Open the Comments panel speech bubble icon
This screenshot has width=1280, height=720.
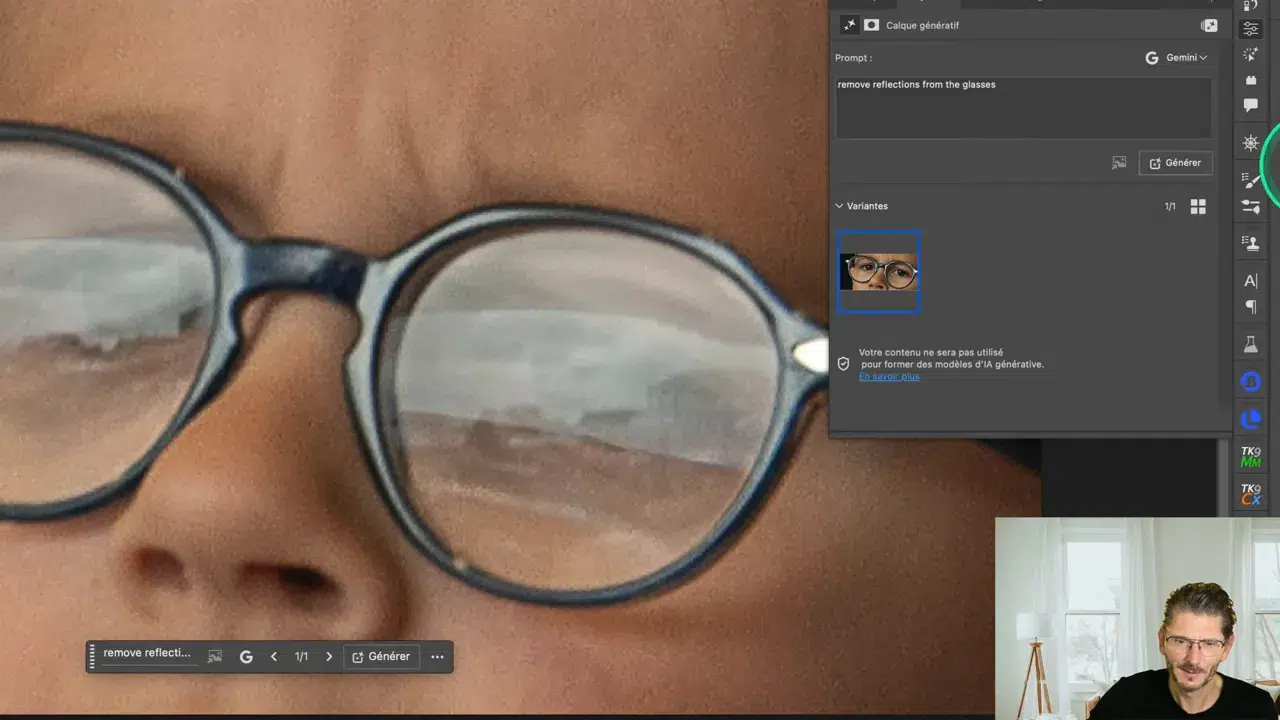pos(1250,105)
